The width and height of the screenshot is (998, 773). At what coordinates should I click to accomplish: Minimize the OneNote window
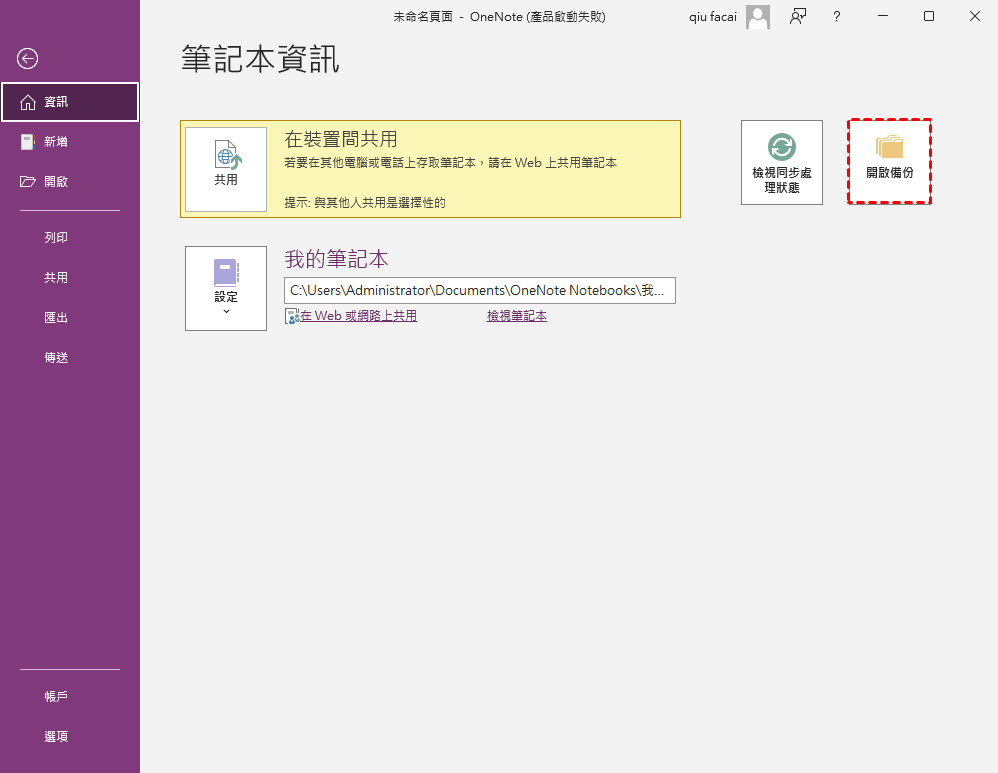(x=883, y=16)
